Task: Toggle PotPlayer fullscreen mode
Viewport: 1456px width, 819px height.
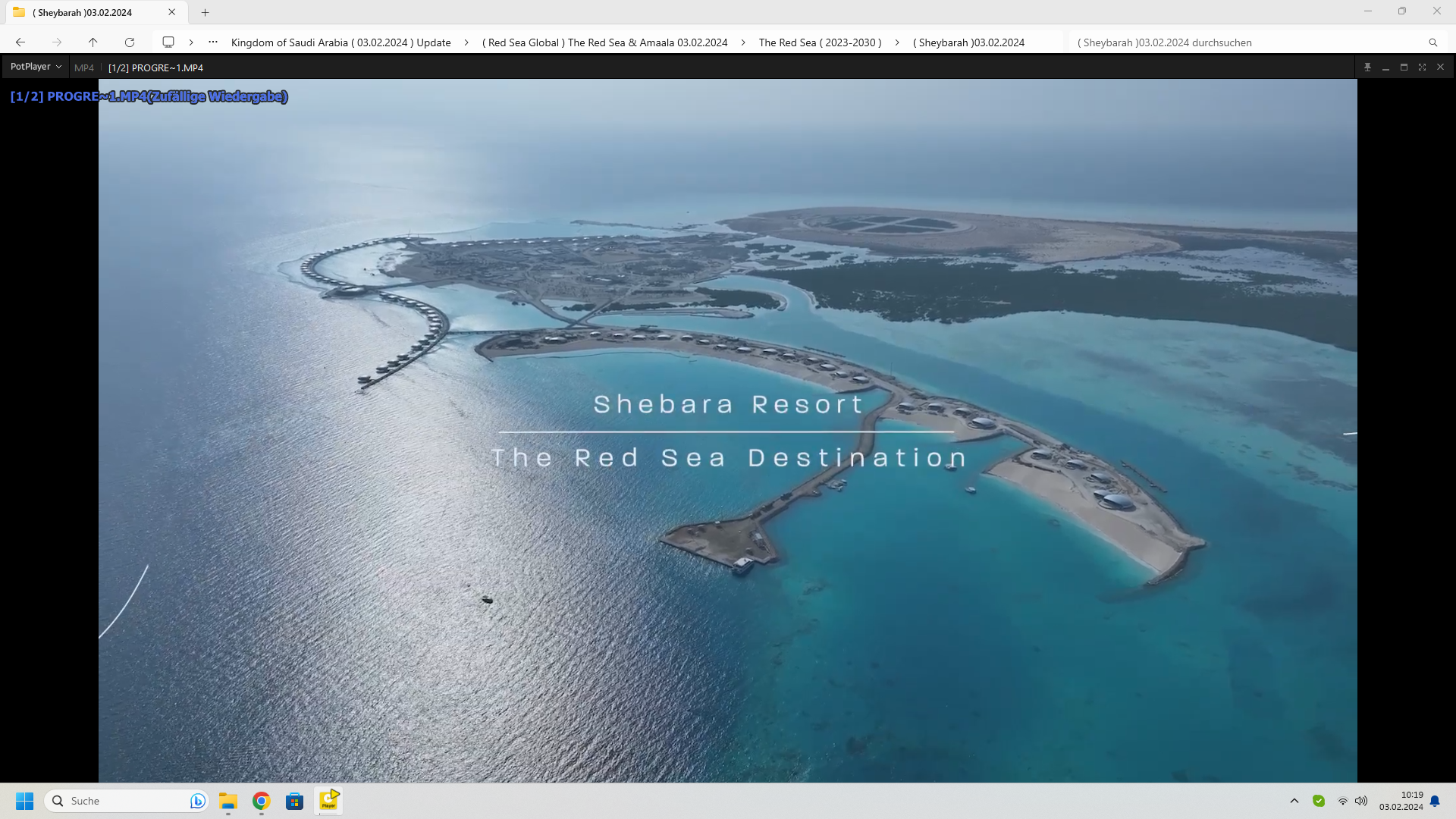Action: pyautogui.click(x=1422, y=67)
